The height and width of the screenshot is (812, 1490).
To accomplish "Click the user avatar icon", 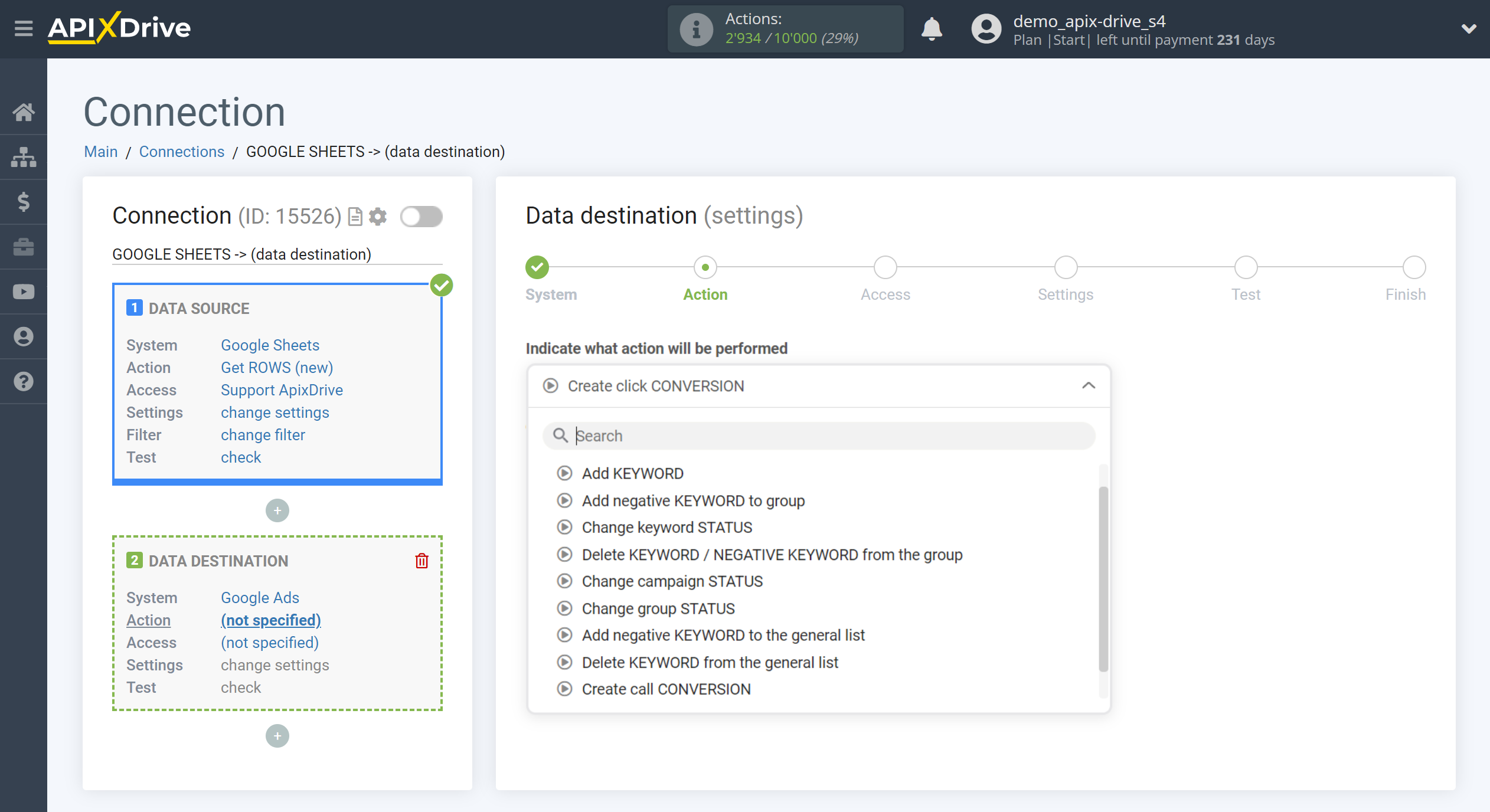I will 986,29.
